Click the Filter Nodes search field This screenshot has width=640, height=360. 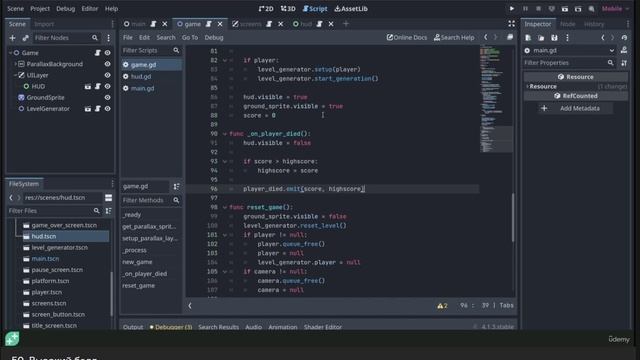[x=66, y=38]
